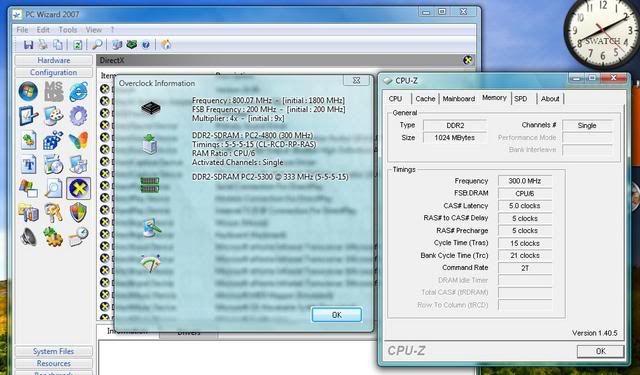This screenshot has height=375, width=640.
Task: Open the Edit menu in PC Wizard
Action: (x=43, y=30)
